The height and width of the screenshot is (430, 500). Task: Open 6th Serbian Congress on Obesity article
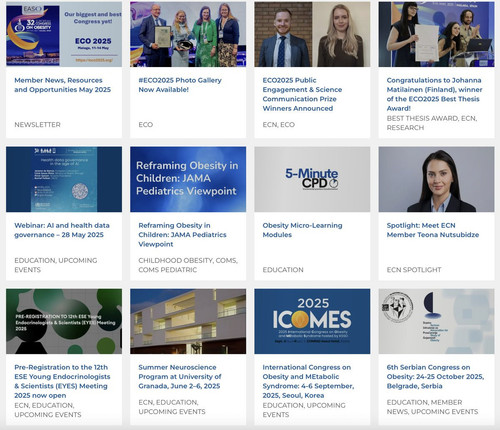[x=435, y=377]
